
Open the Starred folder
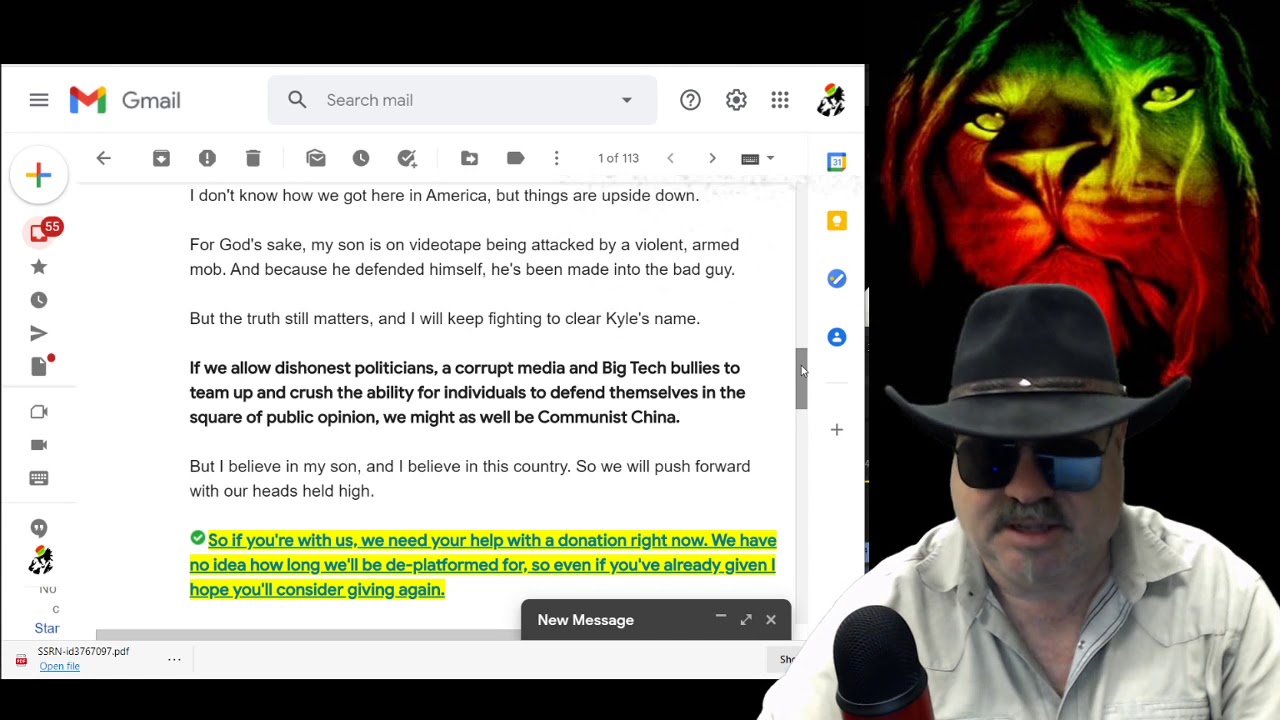point(39,267)
